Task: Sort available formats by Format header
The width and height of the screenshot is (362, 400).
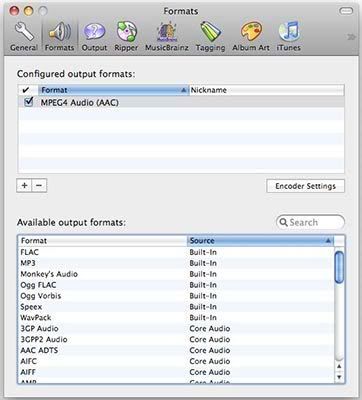Action: (103, 241)
